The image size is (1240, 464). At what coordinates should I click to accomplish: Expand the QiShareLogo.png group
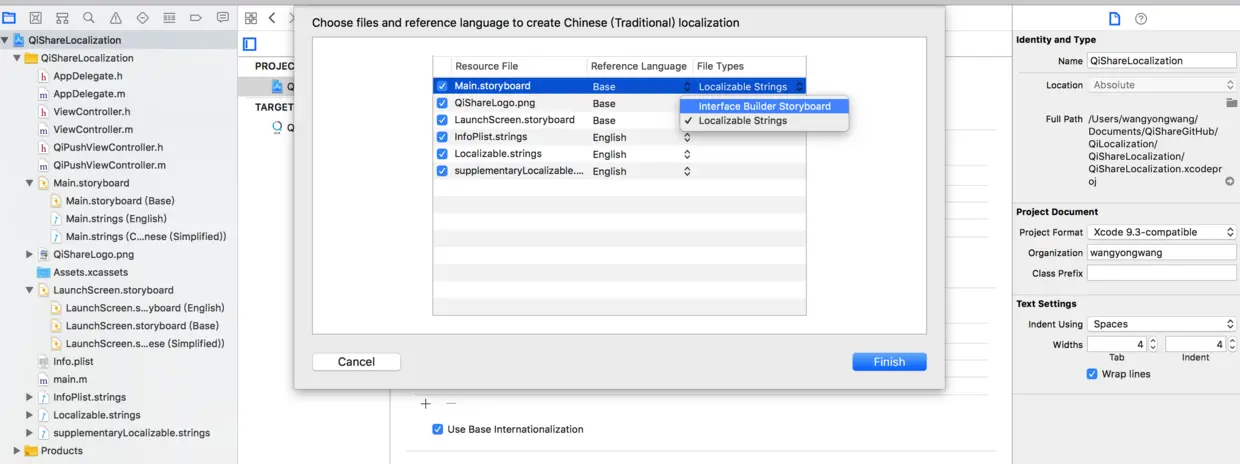pyautogui.click(x=29, y=254)
